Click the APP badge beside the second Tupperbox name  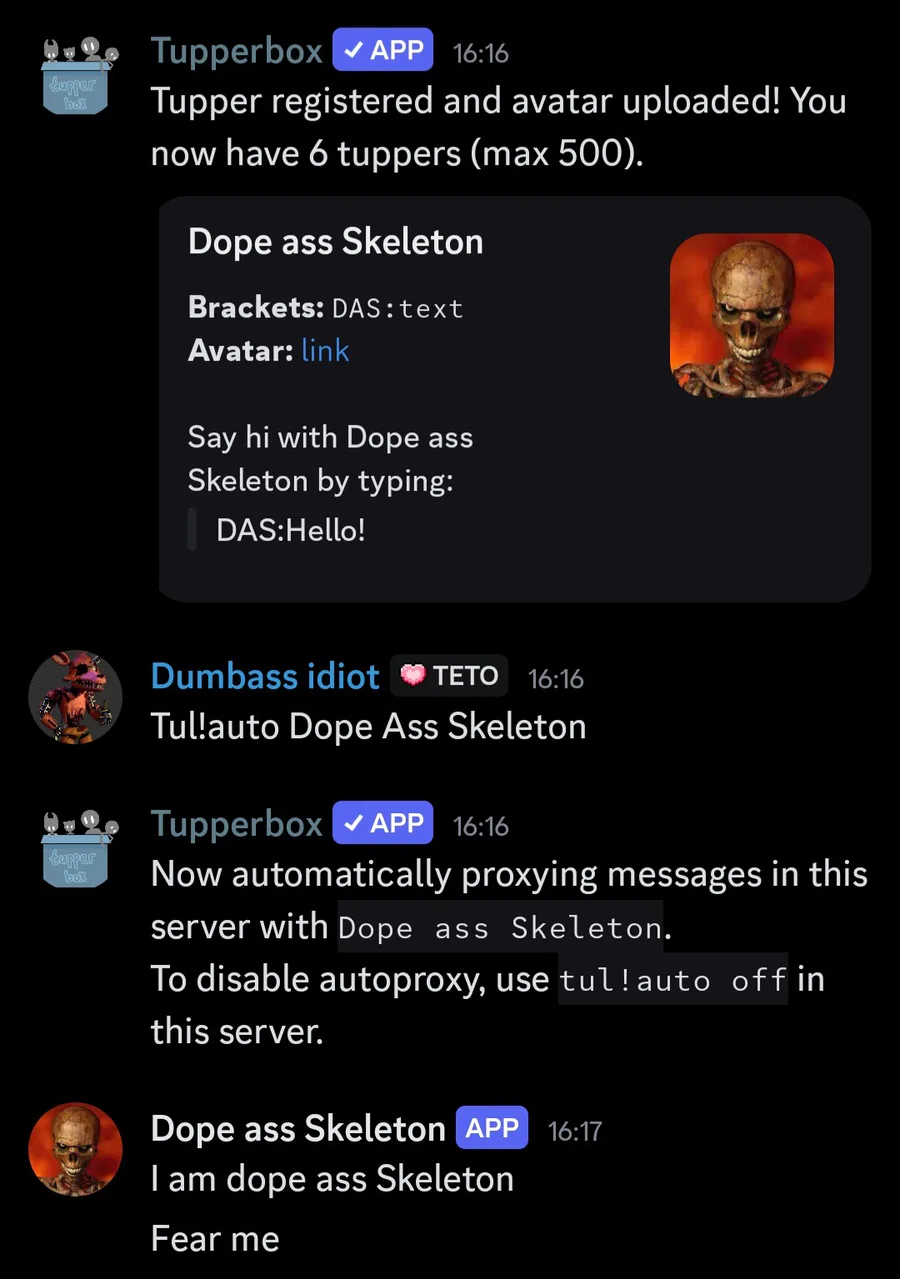click(x=382, y=822)
